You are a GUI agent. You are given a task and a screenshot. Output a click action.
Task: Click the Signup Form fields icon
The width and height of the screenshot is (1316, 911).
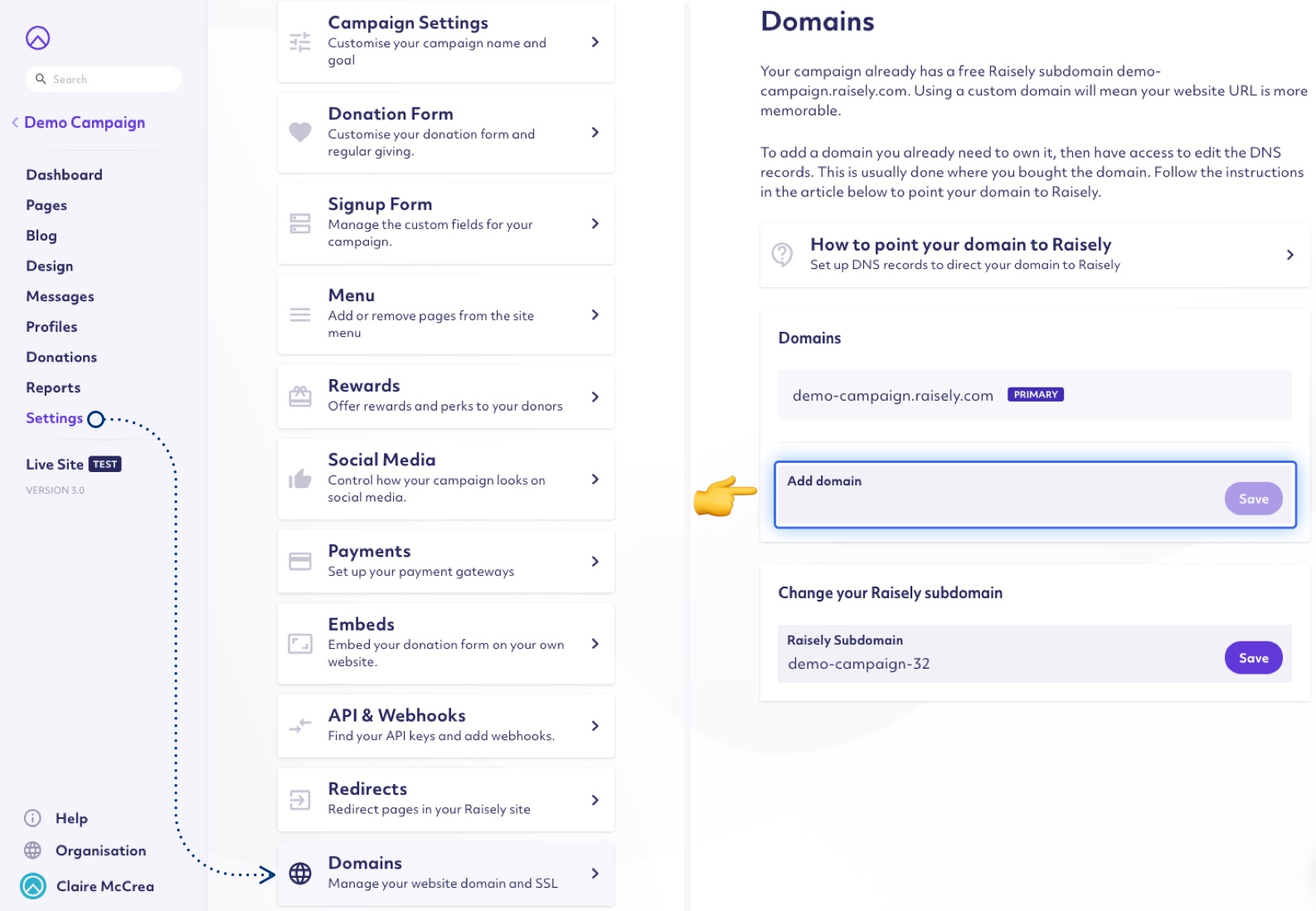(x=300, y=223)
